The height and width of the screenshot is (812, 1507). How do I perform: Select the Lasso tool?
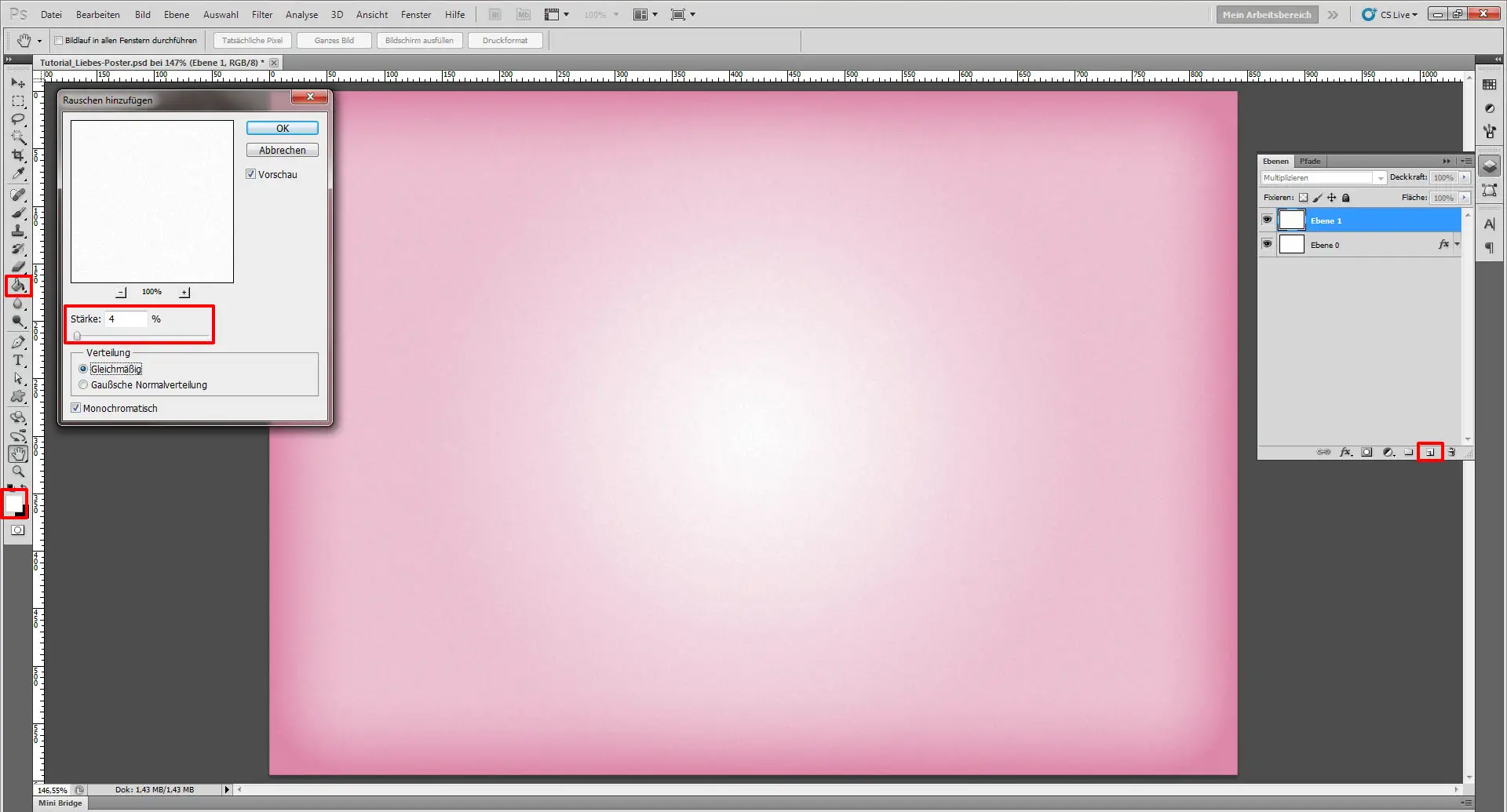(19, 119)
